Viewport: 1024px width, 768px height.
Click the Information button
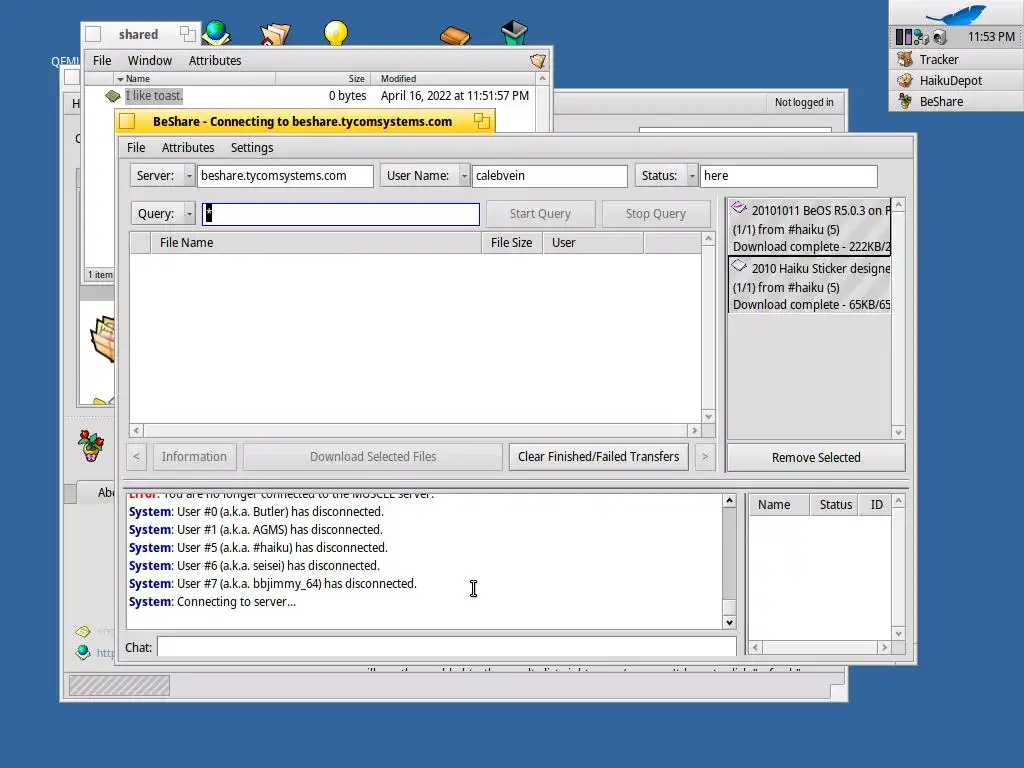click(194, 456)
